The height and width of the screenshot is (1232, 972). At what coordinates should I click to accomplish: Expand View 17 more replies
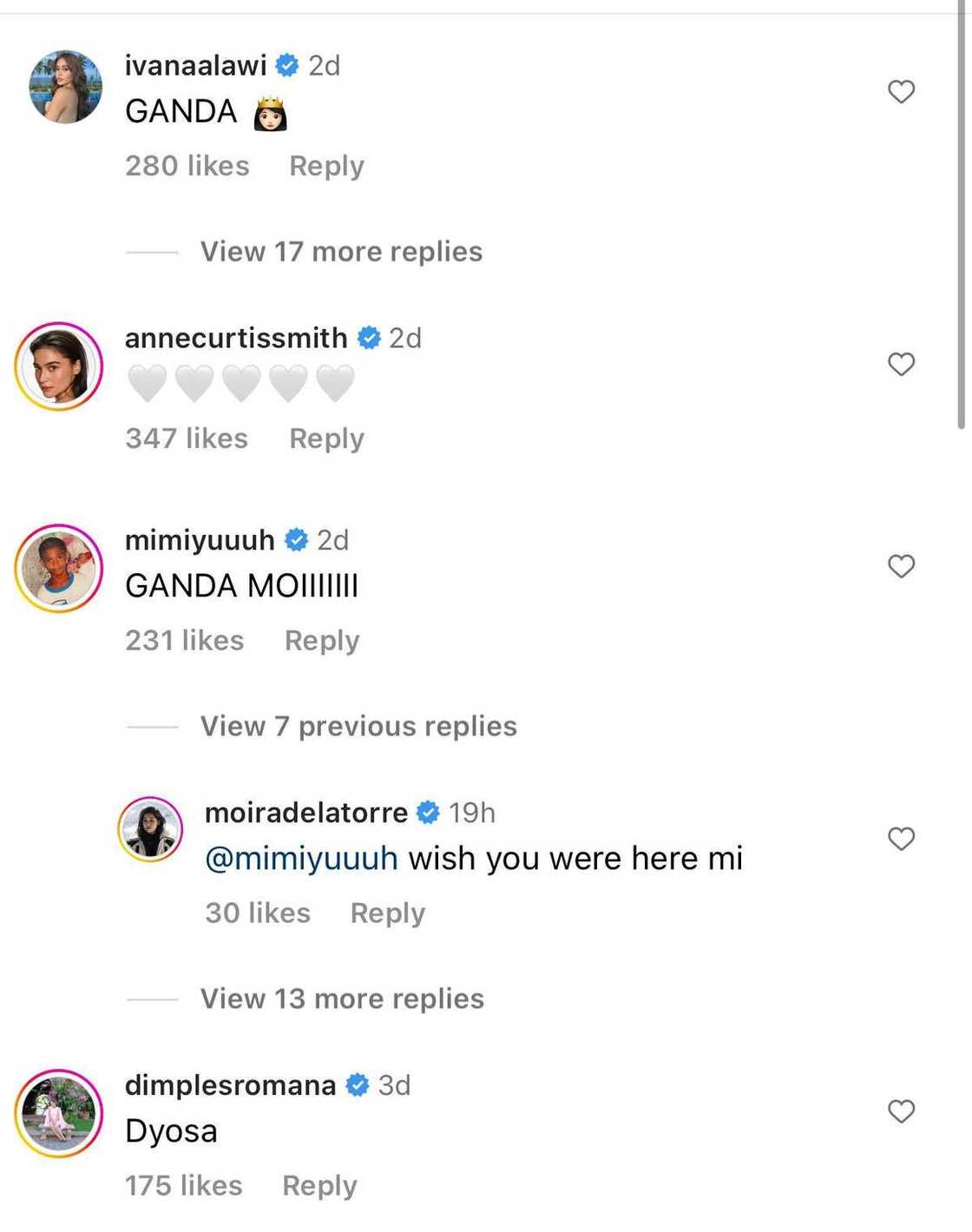(x=341, y=252)
